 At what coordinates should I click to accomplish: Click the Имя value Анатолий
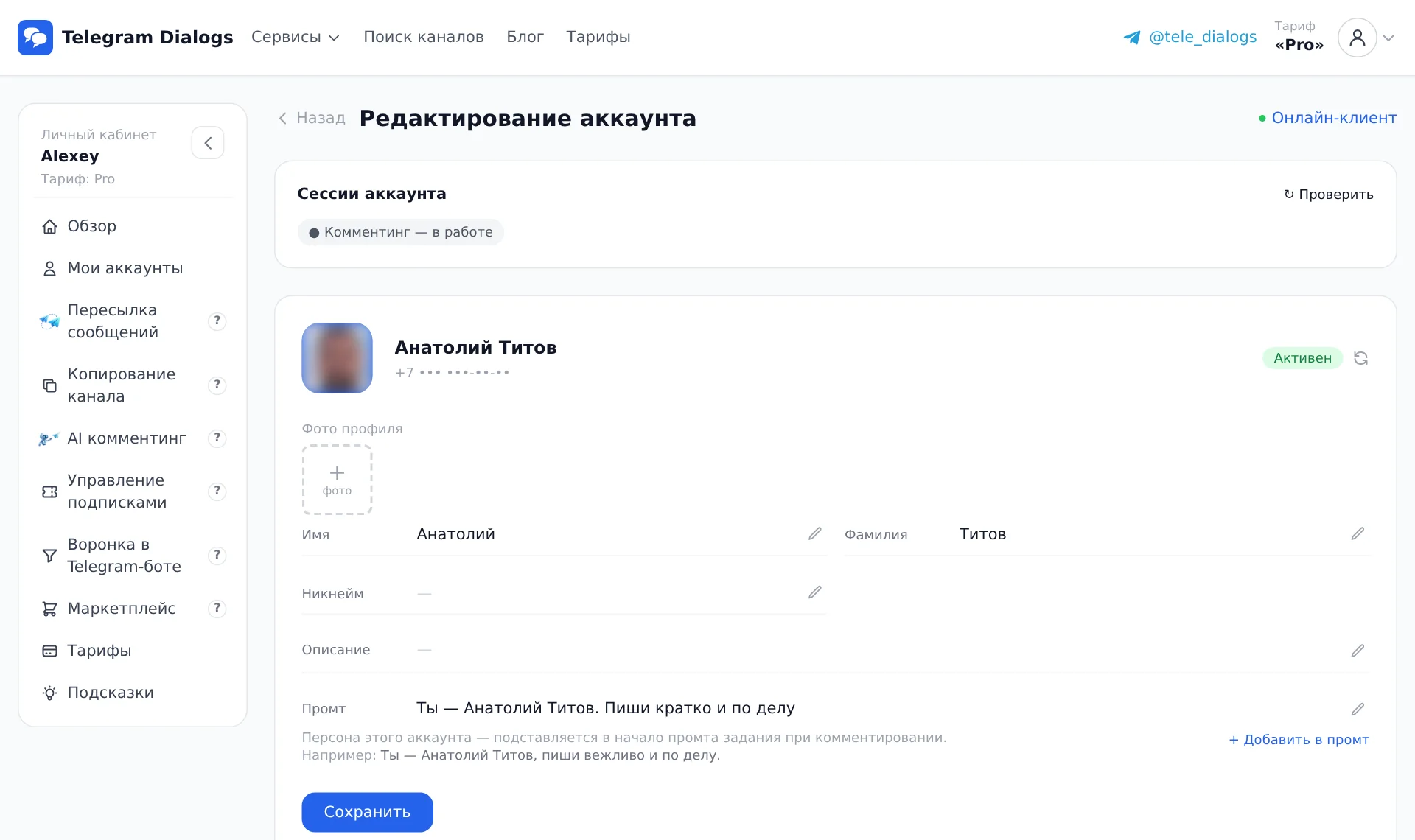click(x=455, y=534)
